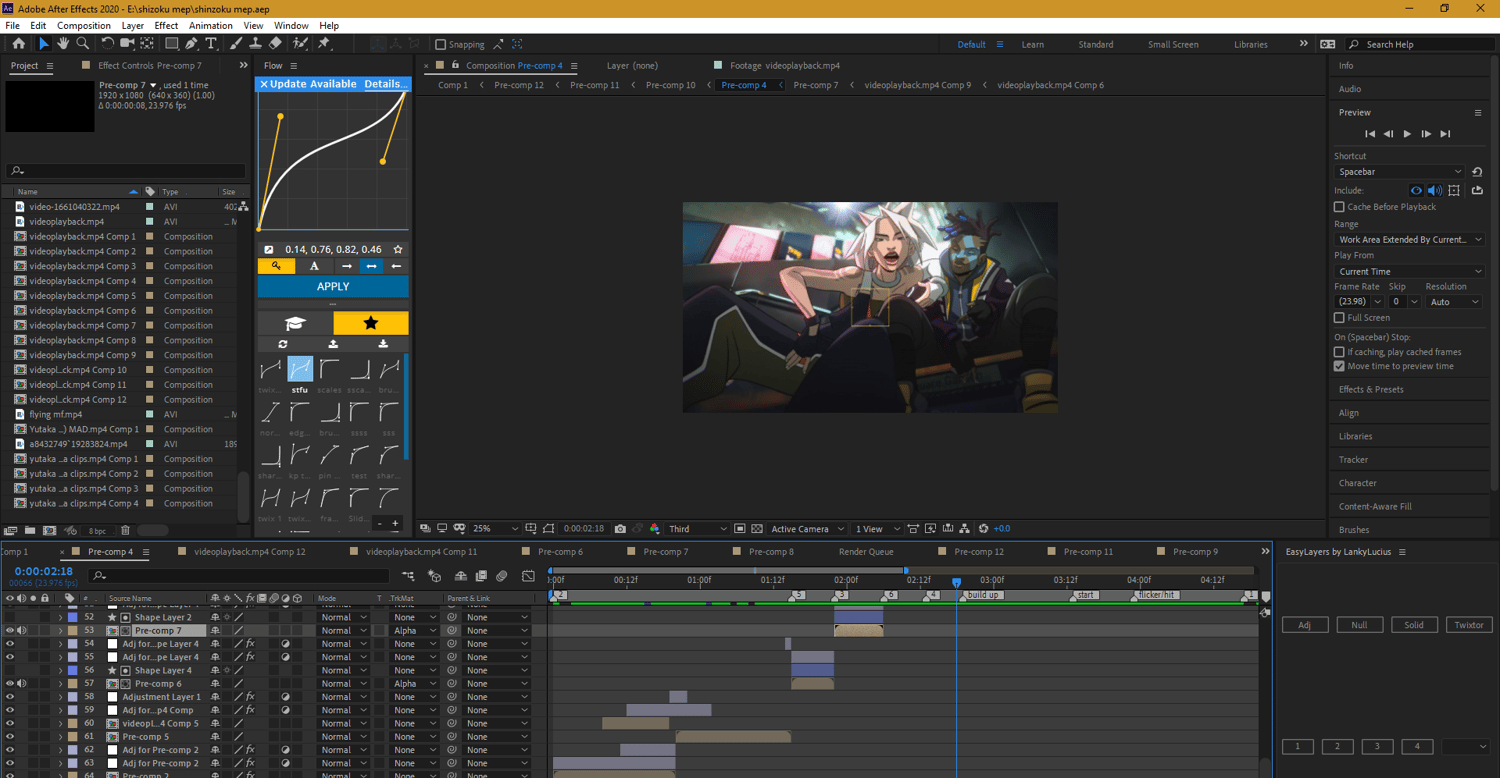Viewport: 1500px width, 778px height.
Task: Open the Active Camera dropdown
Action: (807, 529)
